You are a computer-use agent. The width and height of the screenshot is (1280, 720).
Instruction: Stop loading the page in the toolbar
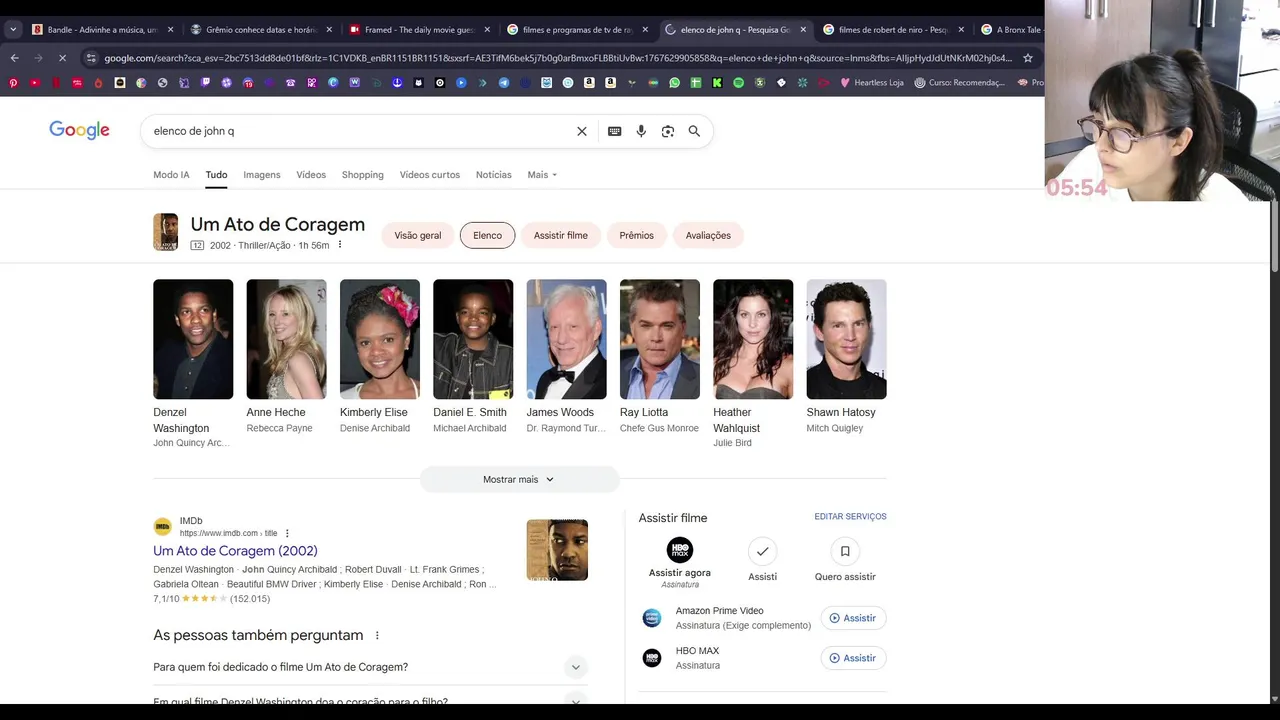pos(62,58)
